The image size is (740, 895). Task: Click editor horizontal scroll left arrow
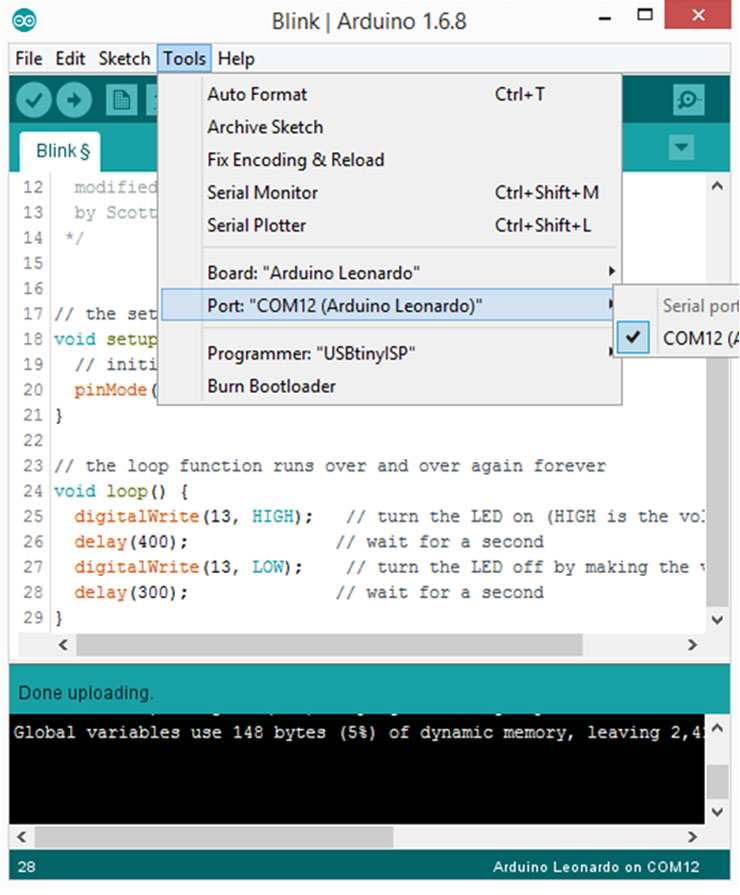[x=63, y=645]
